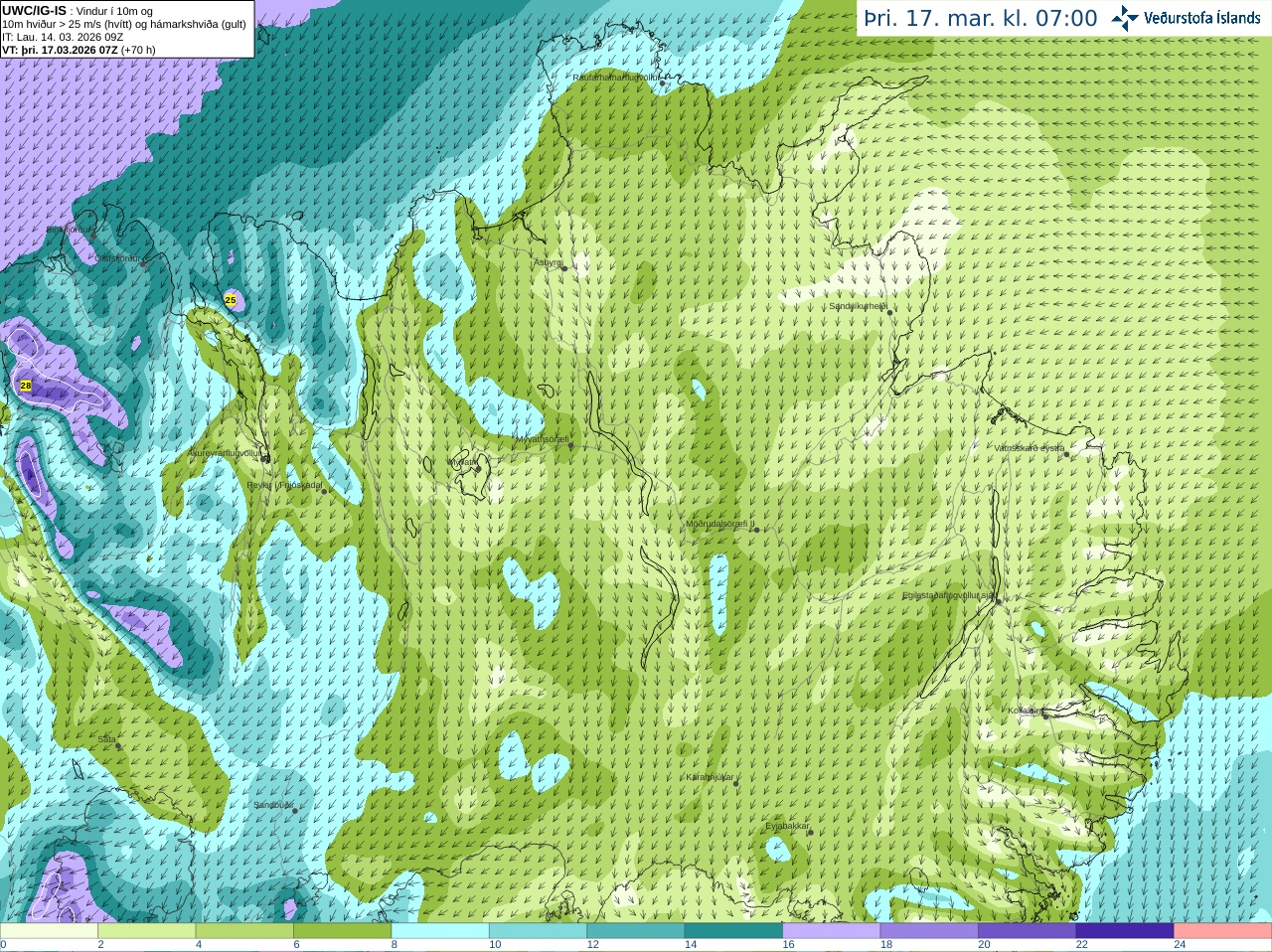This screenshot has width=1272, height=952.
Task: Click the 'VT: þri. 17.03.2026 07Z' line
Action: point(60,50)
